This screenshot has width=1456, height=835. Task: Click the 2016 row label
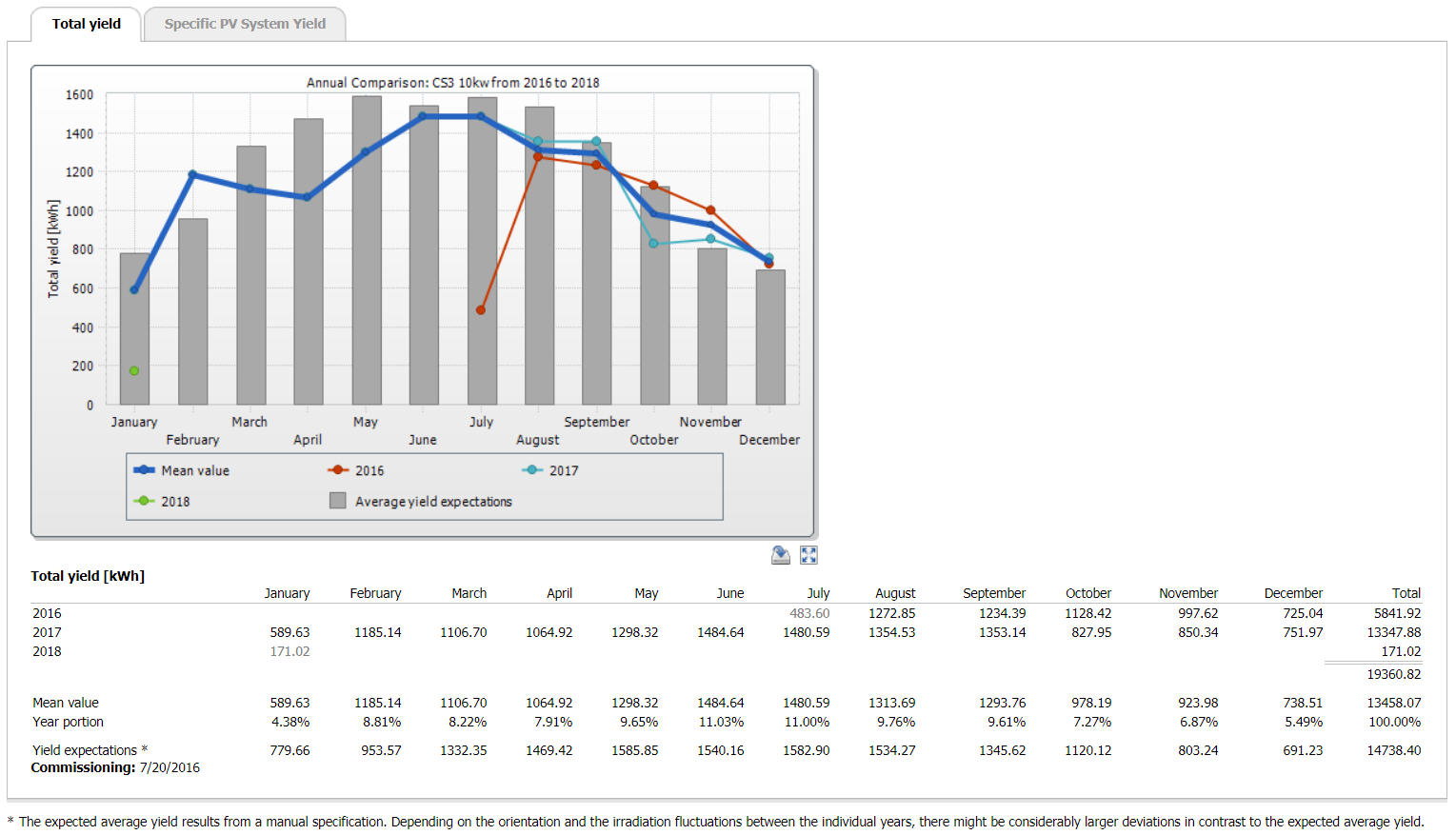tap(47, 613)
